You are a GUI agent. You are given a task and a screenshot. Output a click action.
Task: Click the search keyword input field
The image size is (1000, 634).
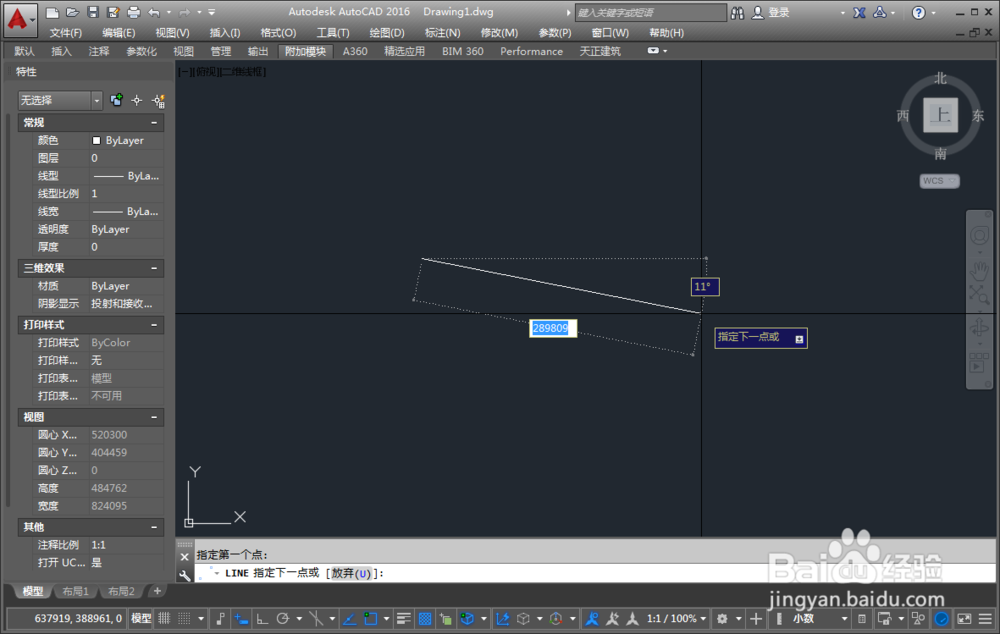[x=651, y=13]
